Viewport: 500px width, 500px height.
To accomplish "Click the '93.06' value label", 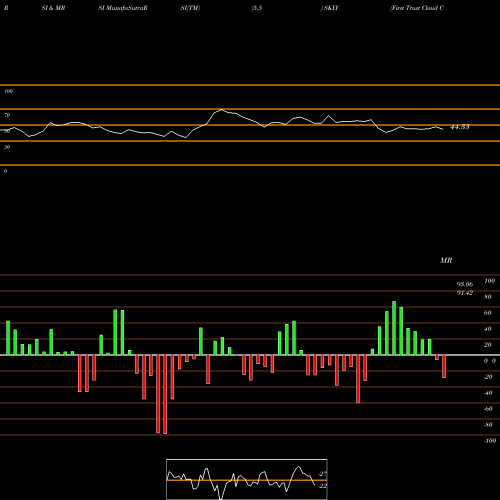I will (x=465, y=285).
